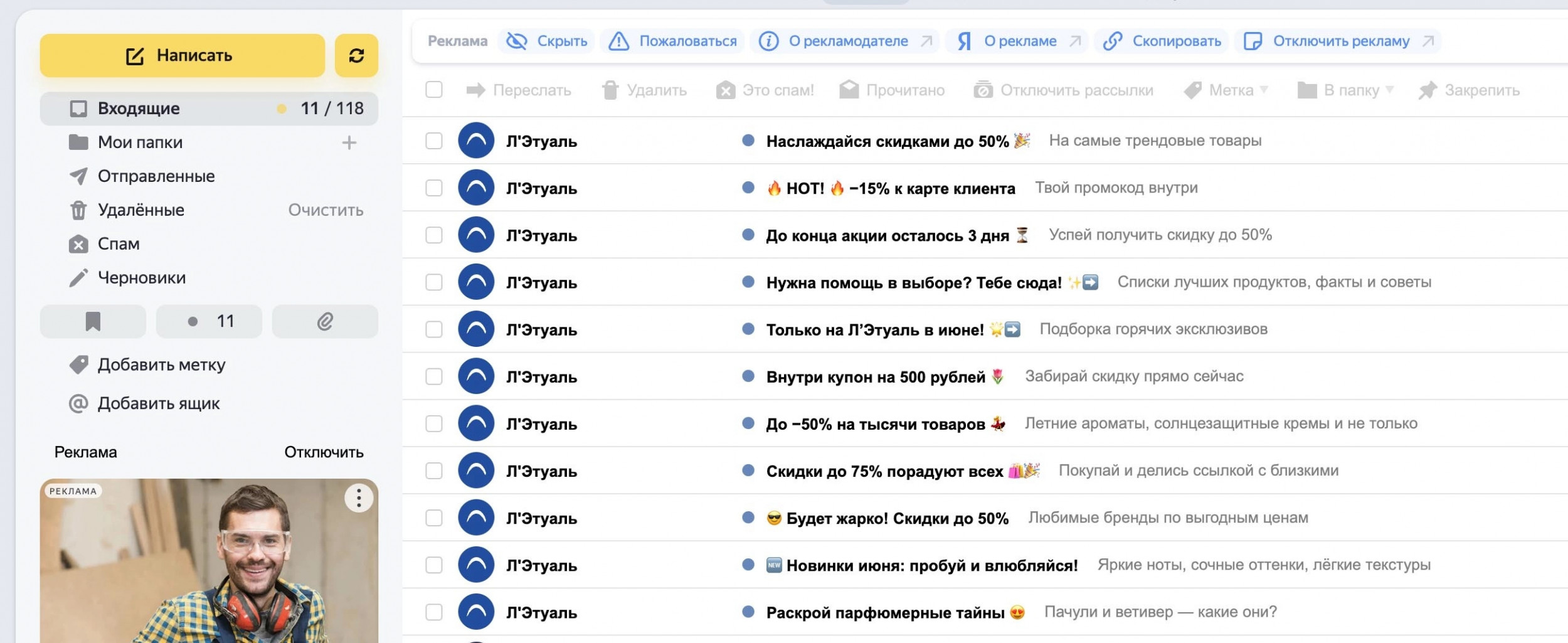Check the Будет жарко! Скидки до 50% email
The image size is (1568, 643).
pos(434,518)
